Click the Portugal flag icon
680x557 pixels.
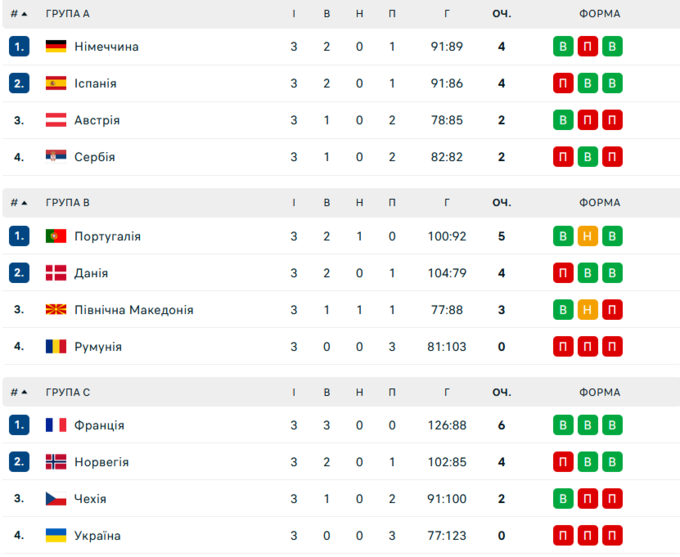tap(56, 237)
